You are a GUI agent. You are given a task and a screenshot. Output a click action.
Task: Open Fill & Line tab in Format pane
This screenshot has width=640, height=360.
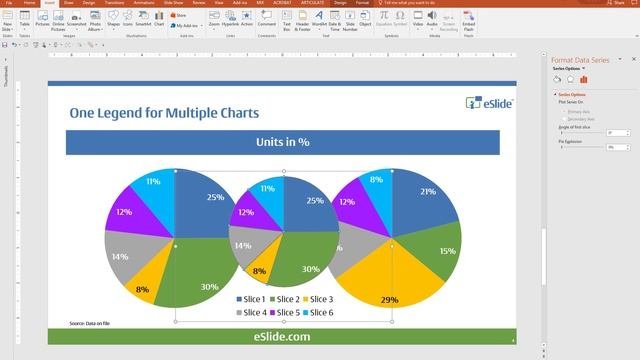(x=557, y=80)
